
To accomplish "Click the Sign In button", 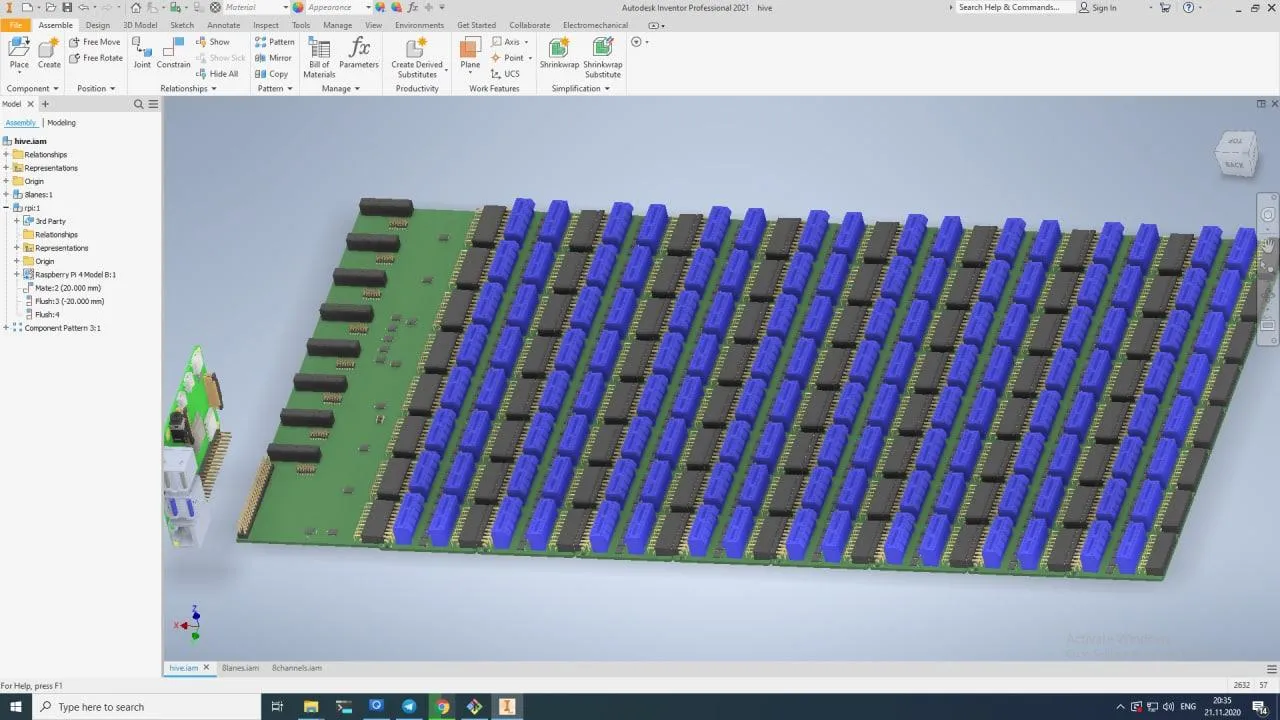I will point(1104,8).
